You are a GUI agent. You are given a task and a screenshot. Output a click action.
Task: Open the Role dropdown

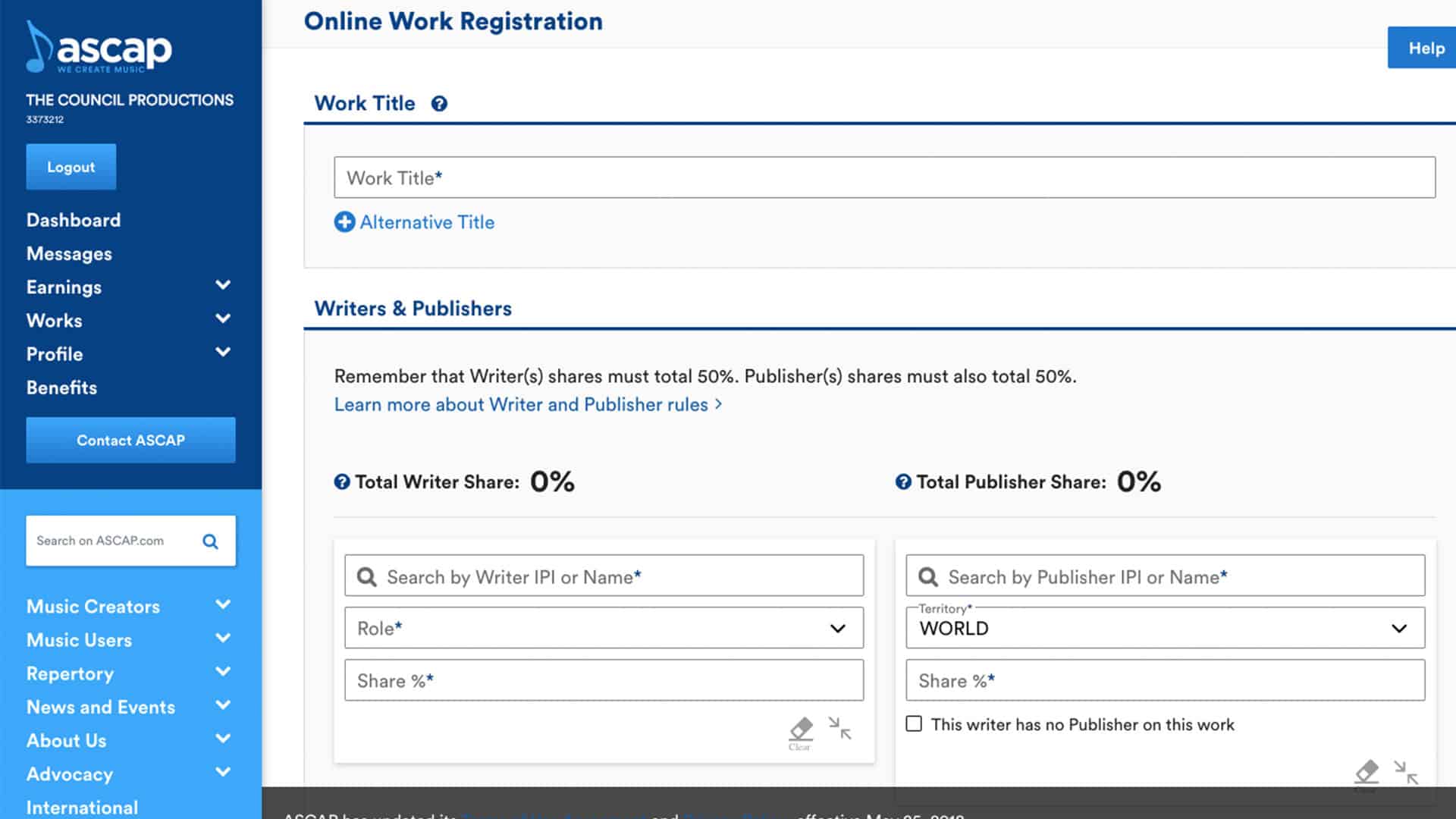click(x=604, y=628)
